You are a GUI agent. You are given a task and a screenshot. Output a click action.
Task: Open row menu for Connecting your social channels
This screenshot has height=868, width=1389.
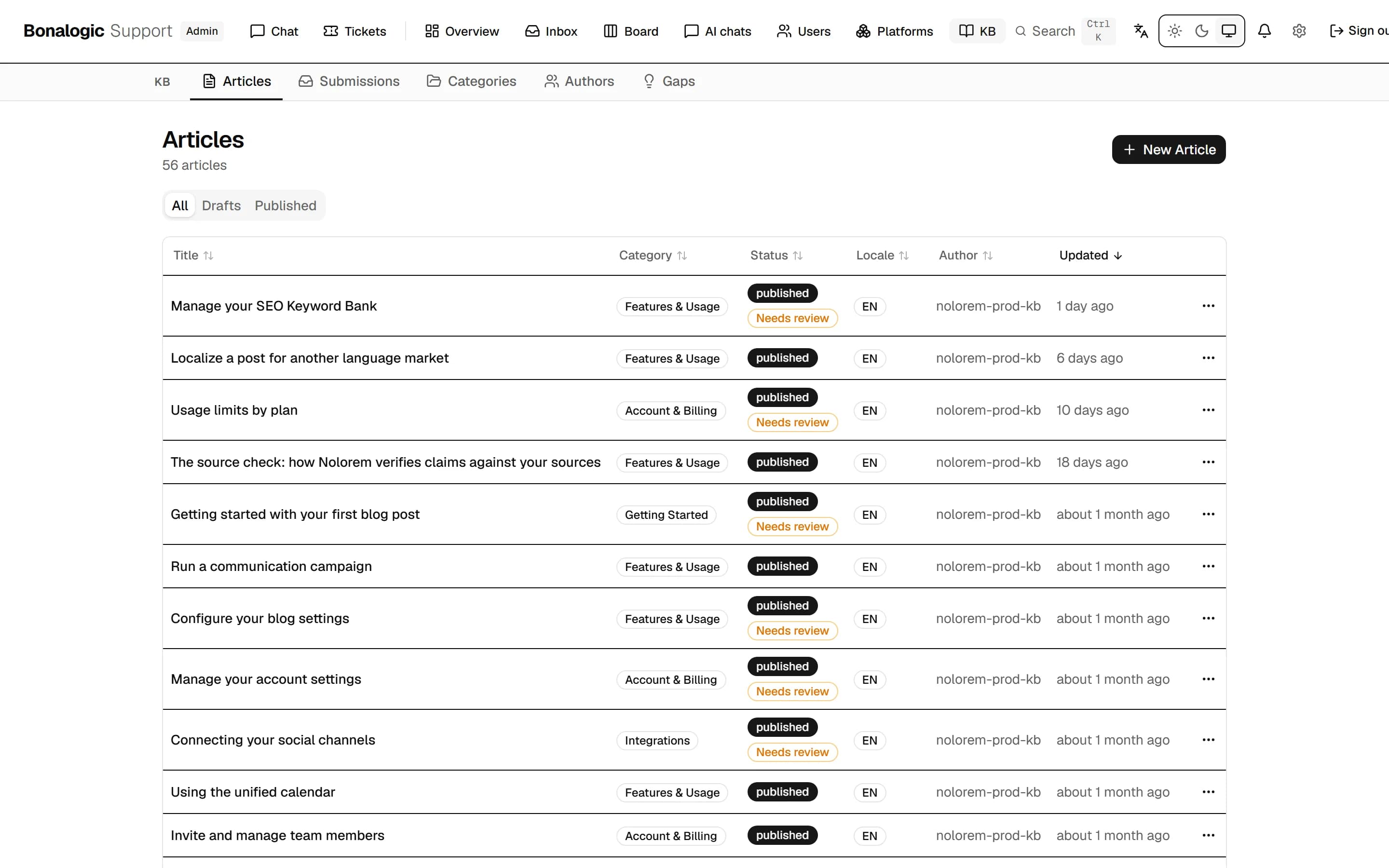[x=1208, y=740]
